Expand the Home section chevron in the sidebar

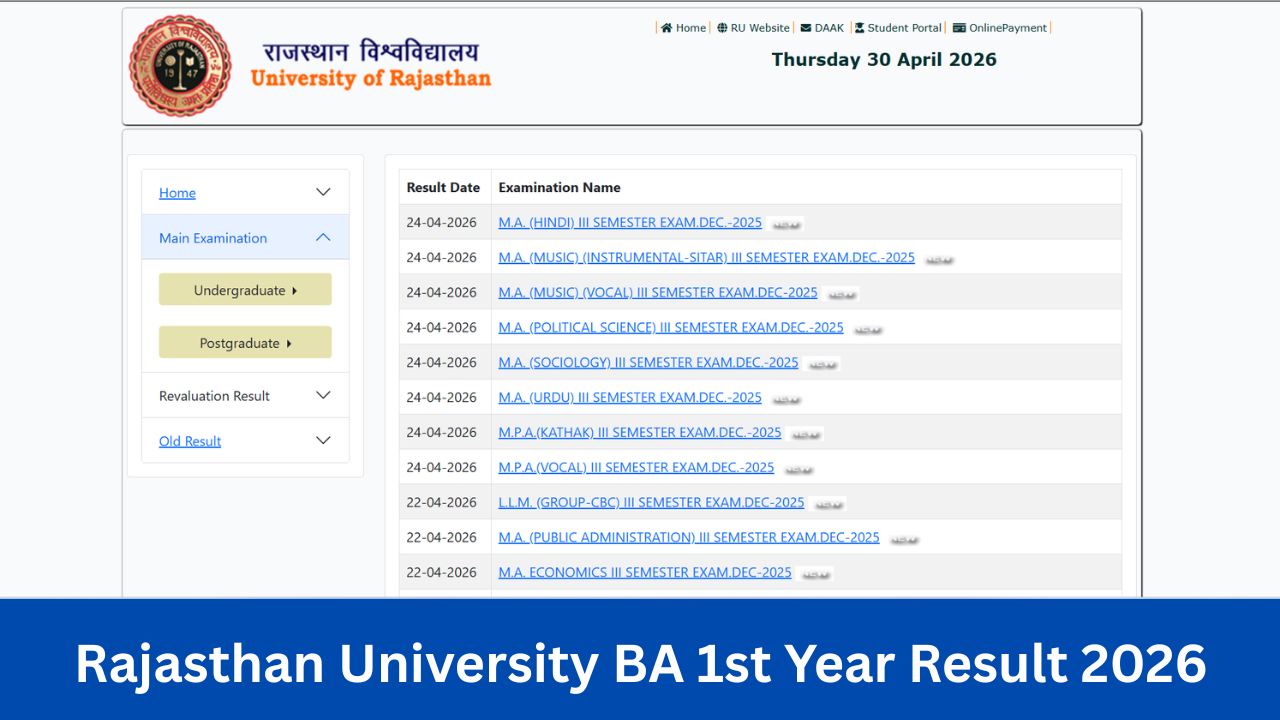(323, 192)
